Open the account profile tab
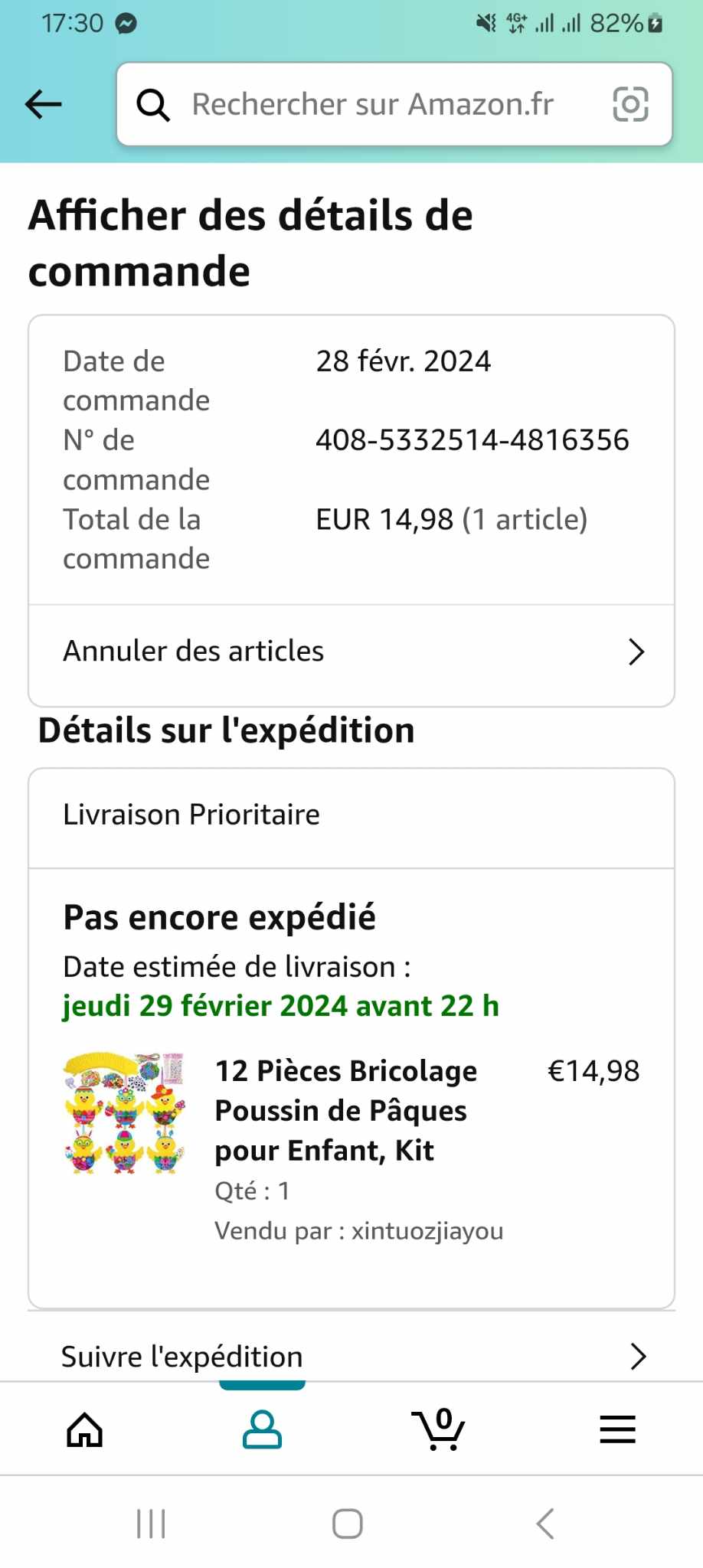 coord(262,1429)
